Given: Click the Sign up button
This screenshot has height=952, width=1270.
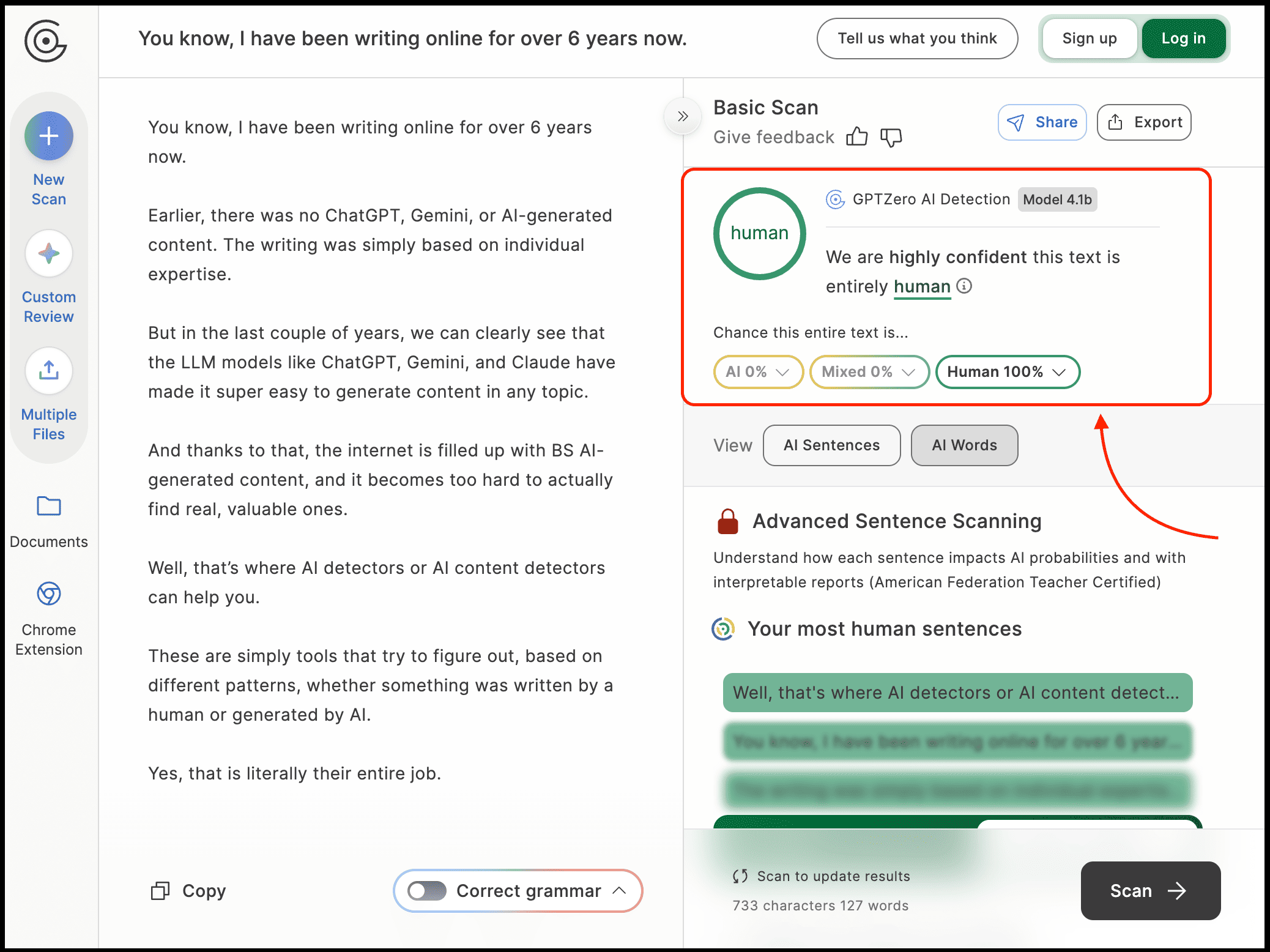Looking at the screenshot, I should (1089, 39).
